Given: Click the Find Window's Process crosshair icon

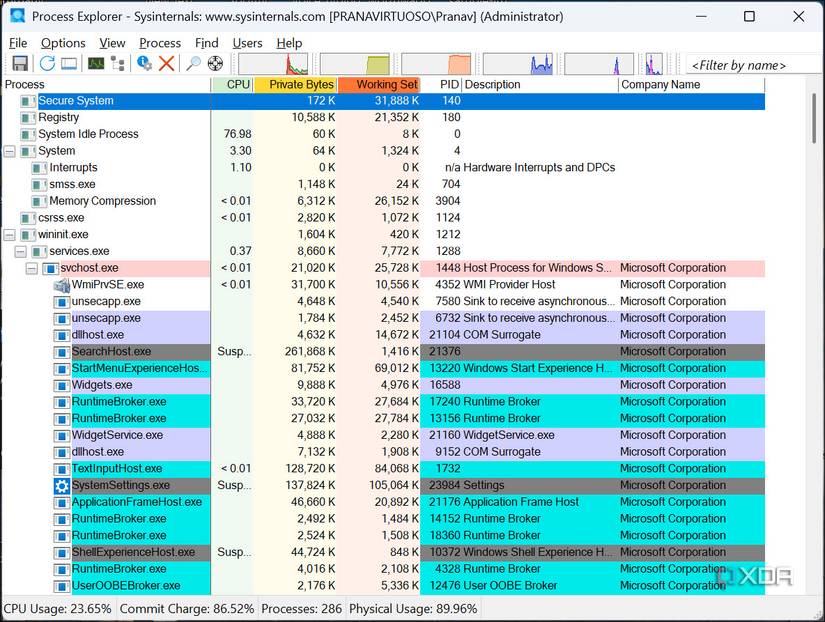Looking at the screenshot, I should click(x=215, y=64).
